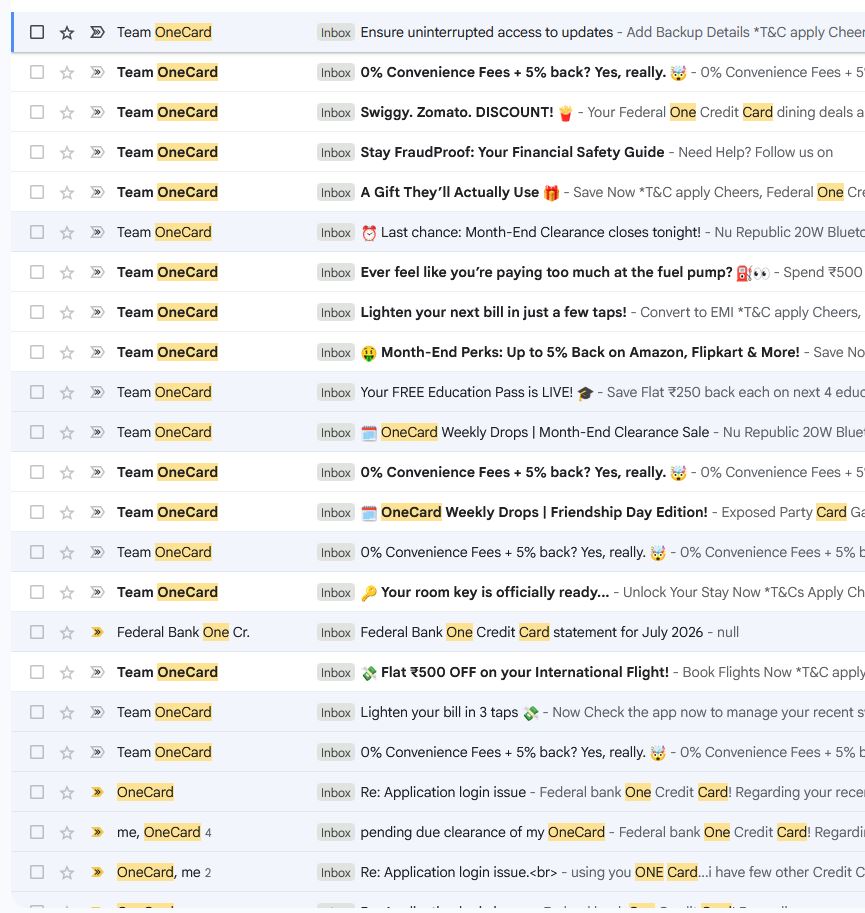This screenshot has height=913, width=865.
Task: Open 'Re: Application login issue' from OneCard
Action: point(443,792)
